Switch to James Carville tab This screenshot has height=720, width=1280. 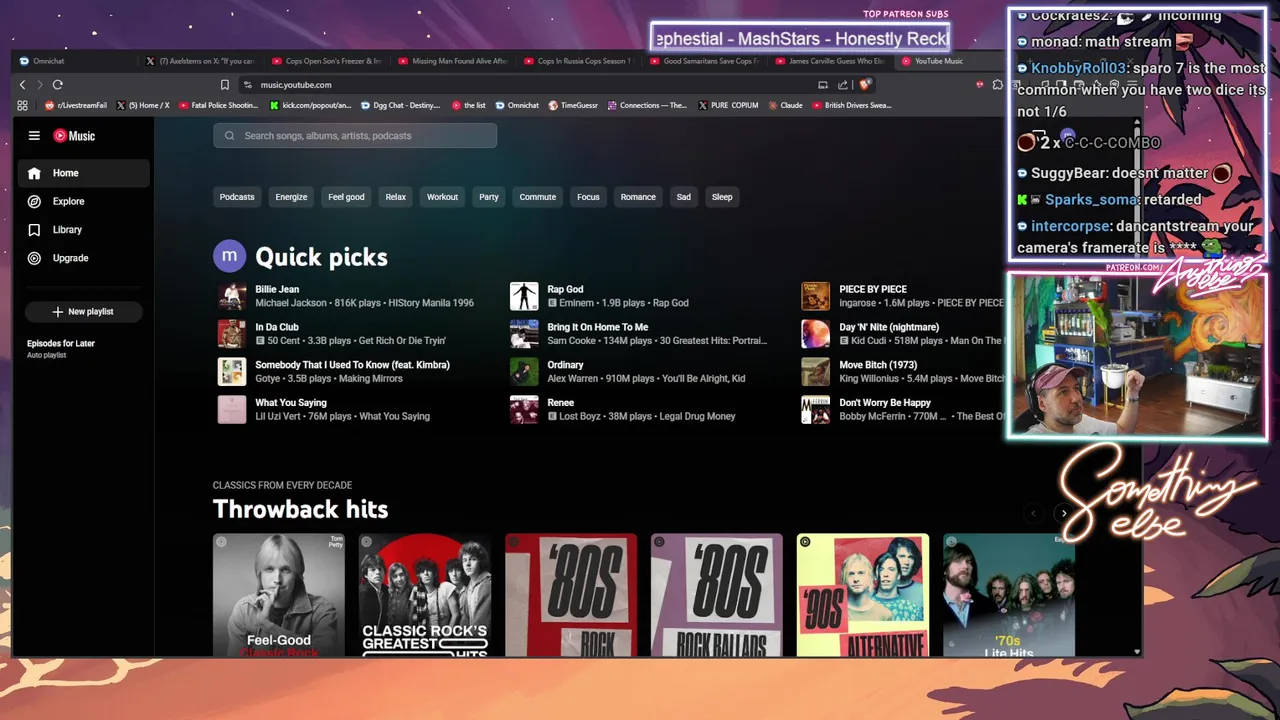pos(831,61)
